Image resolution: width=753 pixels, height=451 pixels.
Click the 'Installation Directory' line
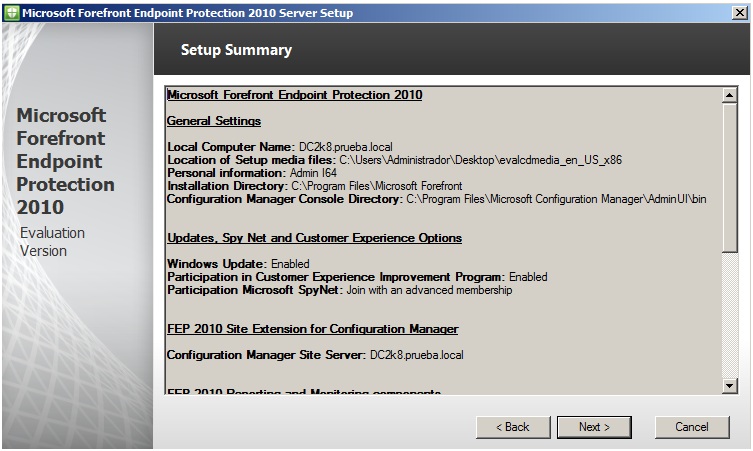[x=314, y=186]
